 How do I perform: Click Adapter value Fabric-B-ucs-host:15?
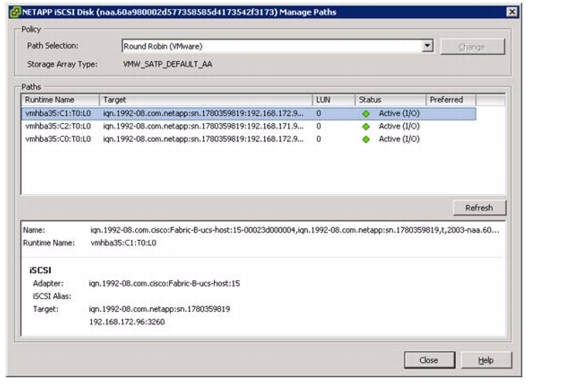pyautogui.click(x=164, y=283)
